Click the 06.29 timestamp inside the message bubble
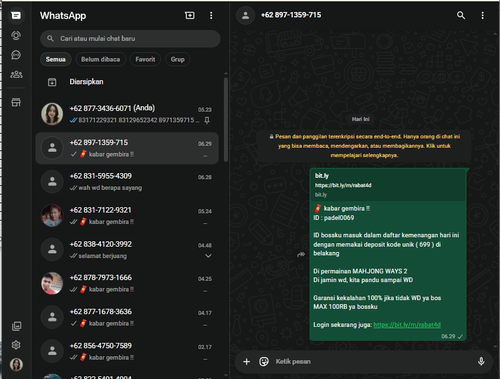500x379 pixels. coord(448,336)
